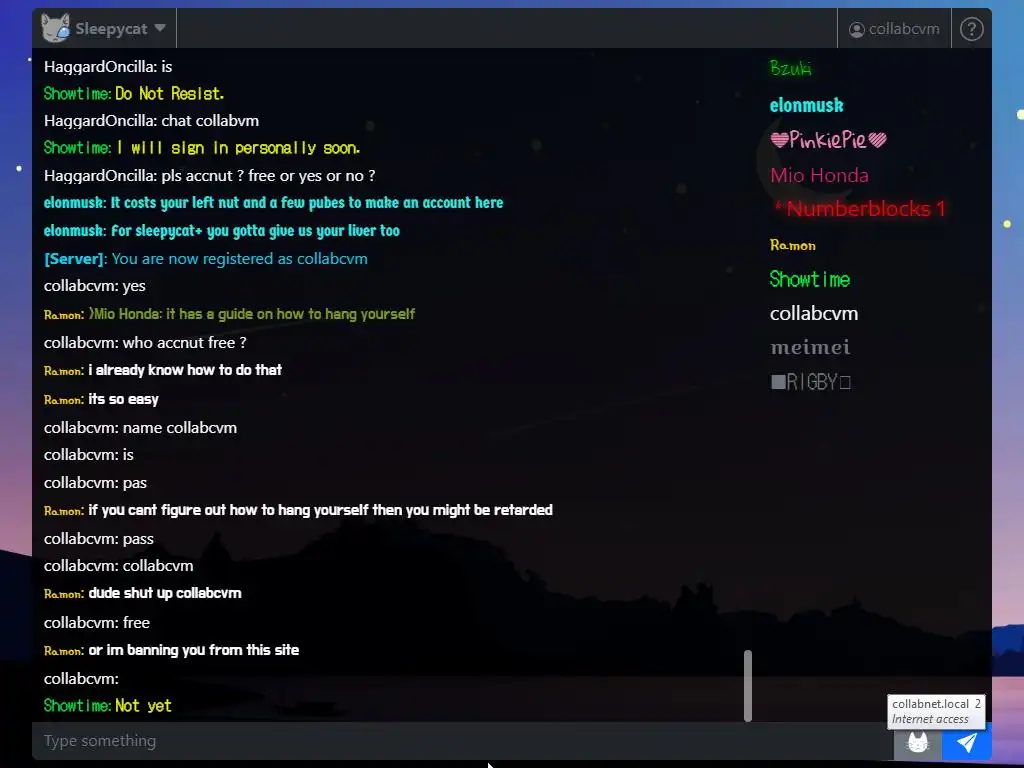Open the collabcvm account menu
Screen dimensions: 1024x768
click(x=894, y=29)
